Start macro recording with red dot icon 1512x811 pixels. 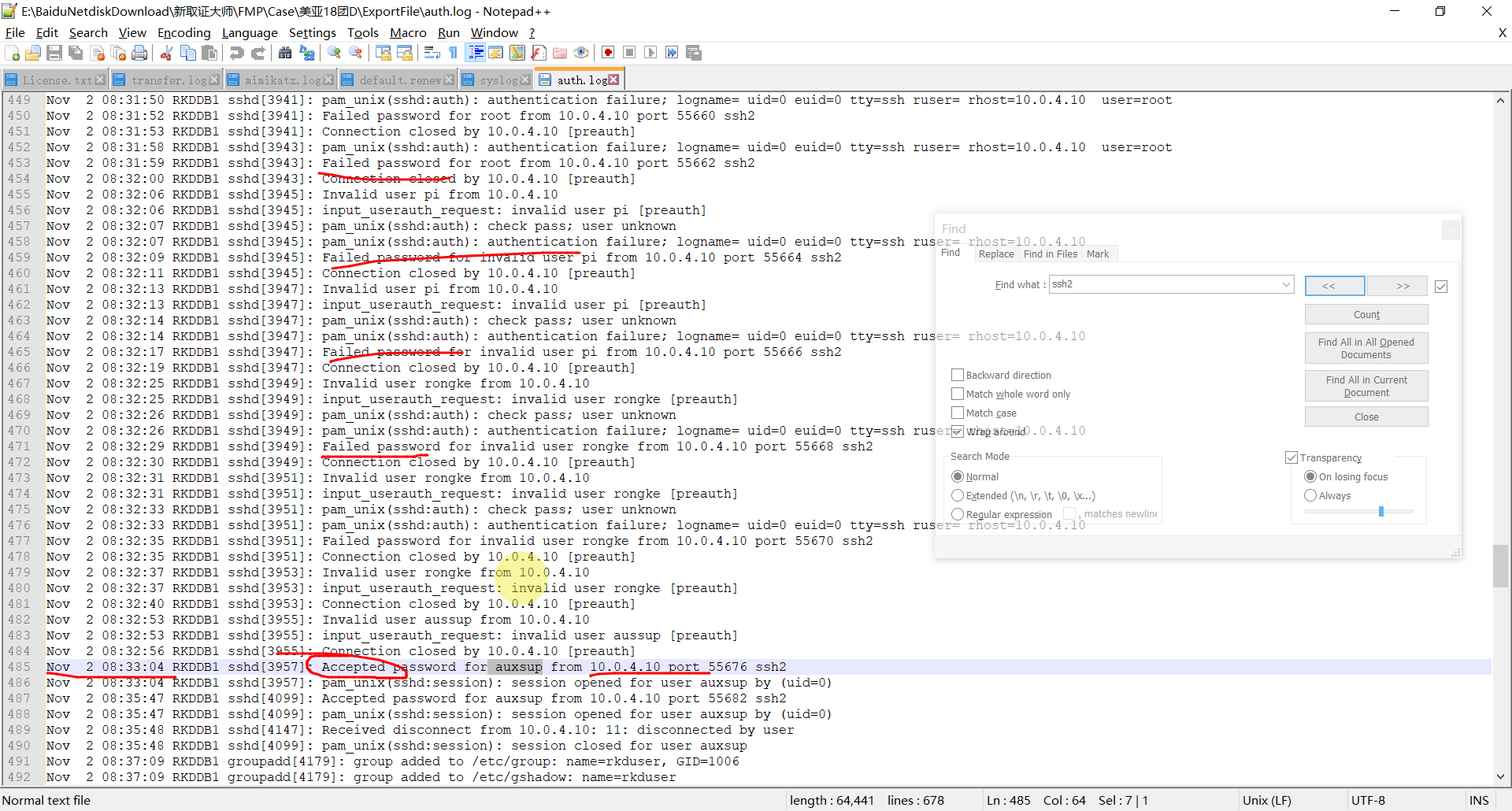coord(608,53)
